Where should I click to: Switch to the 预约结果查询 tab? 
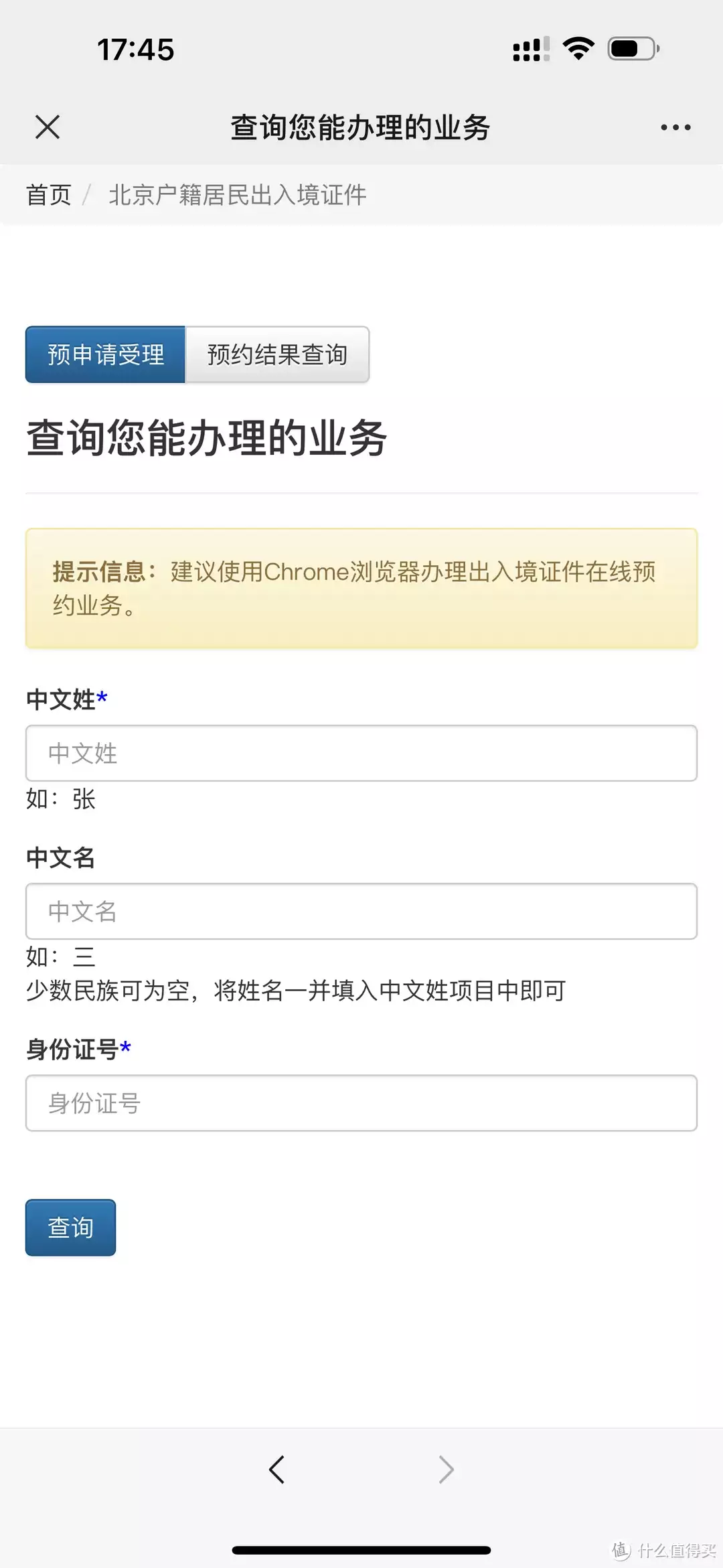click(277, 355)
